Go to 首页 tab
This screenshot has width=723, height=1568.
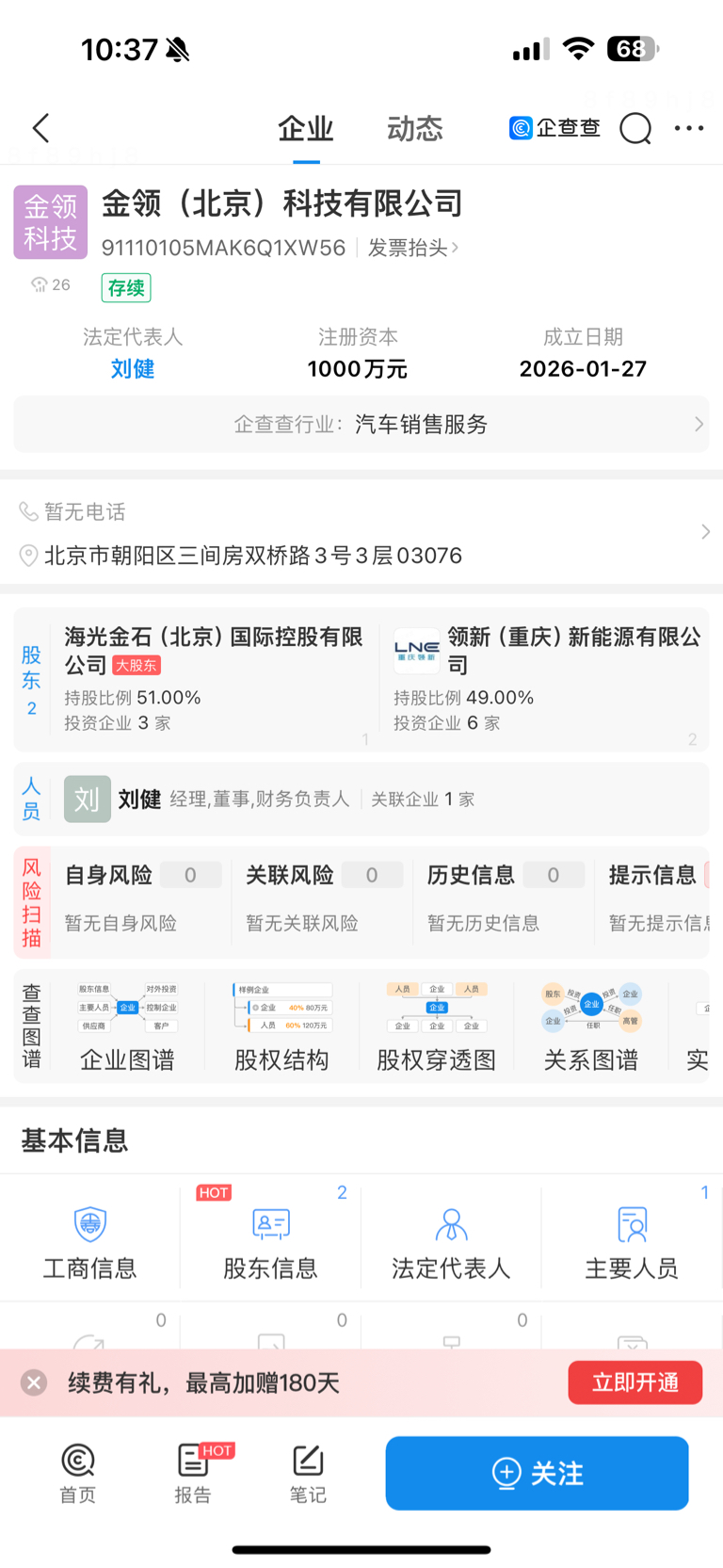pyautogui.click(x=78, y=1474)
